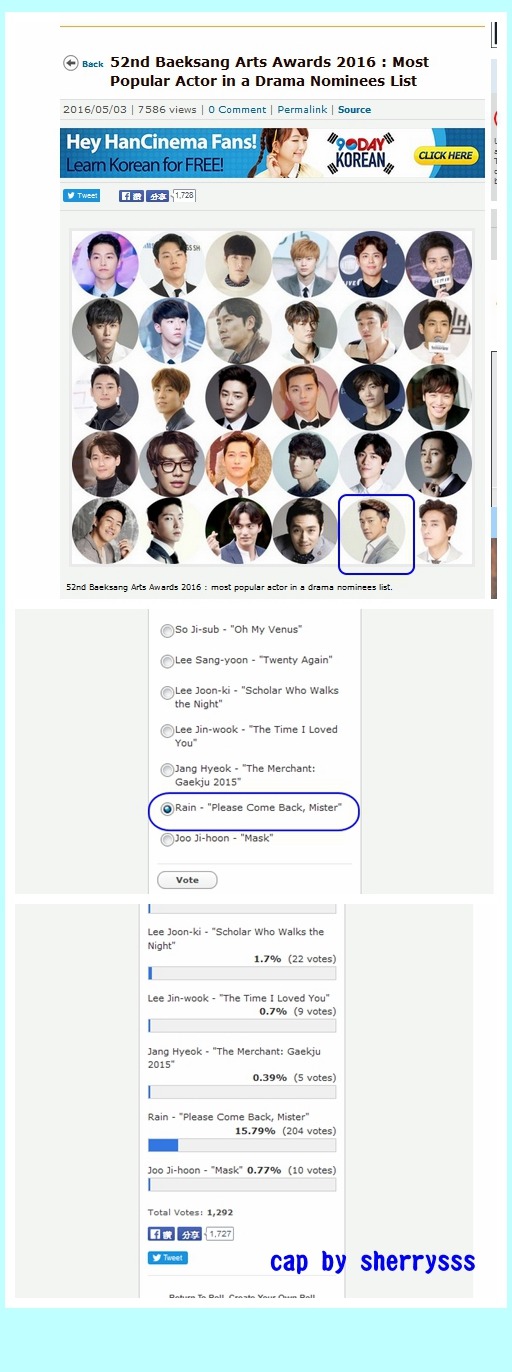Click the top Facebook like icon

[132, 197]
